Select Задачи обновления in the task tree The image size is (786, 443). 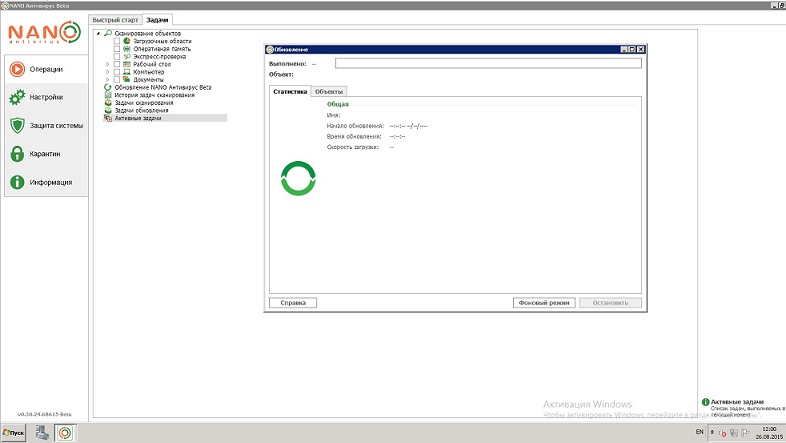pos(141,110)
